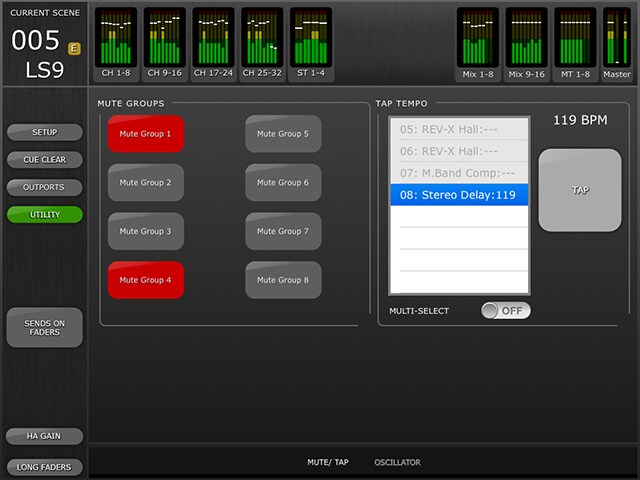The height and width of the screenshot is (480, 640).
Task: Select the Mix 1-8 meter bank
Action: point(478,43)
